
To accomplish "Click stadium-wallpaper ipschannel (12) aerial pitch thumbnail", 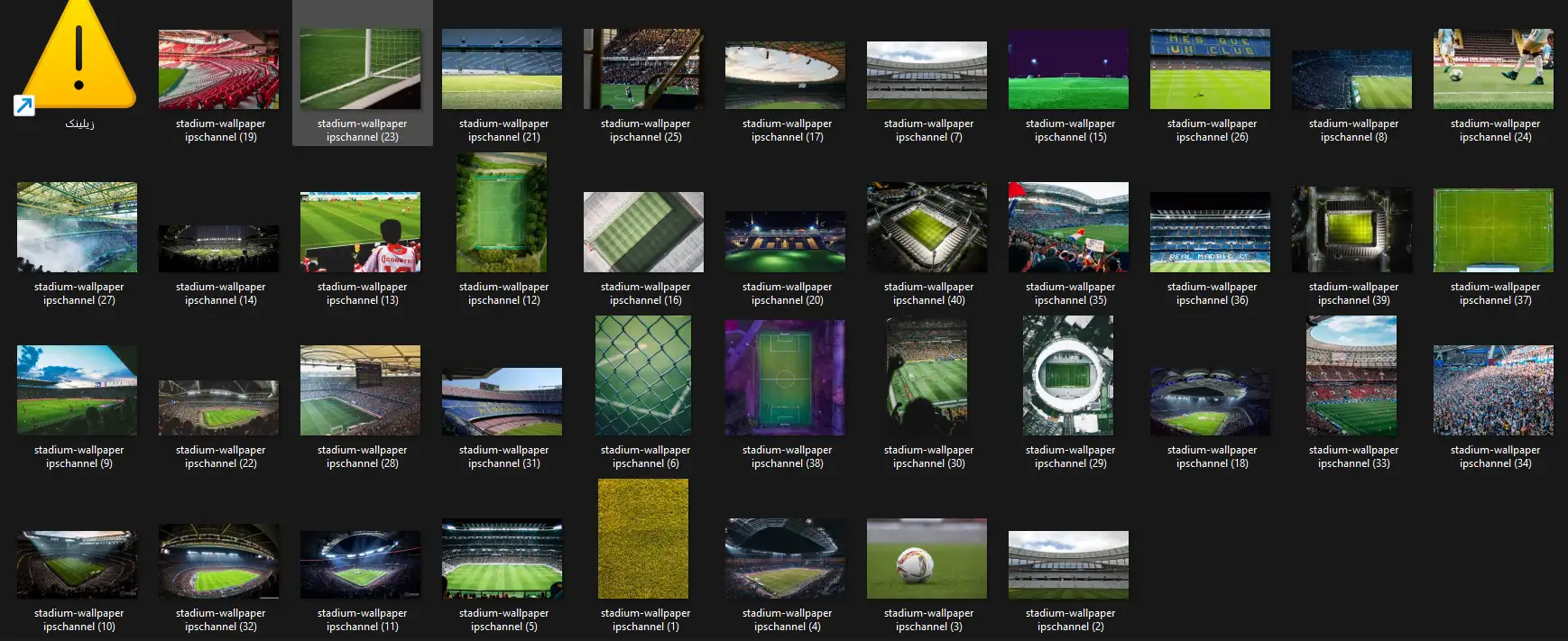I will (502, 213).
